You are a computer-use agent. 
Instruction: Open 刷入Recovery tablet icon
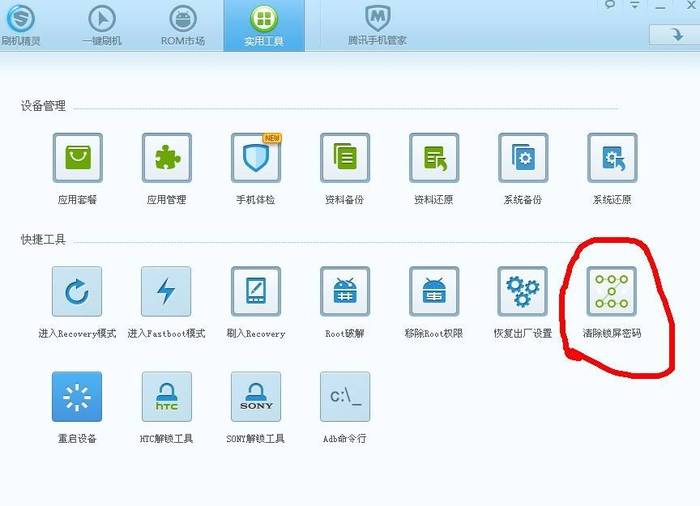click(256, 291)
